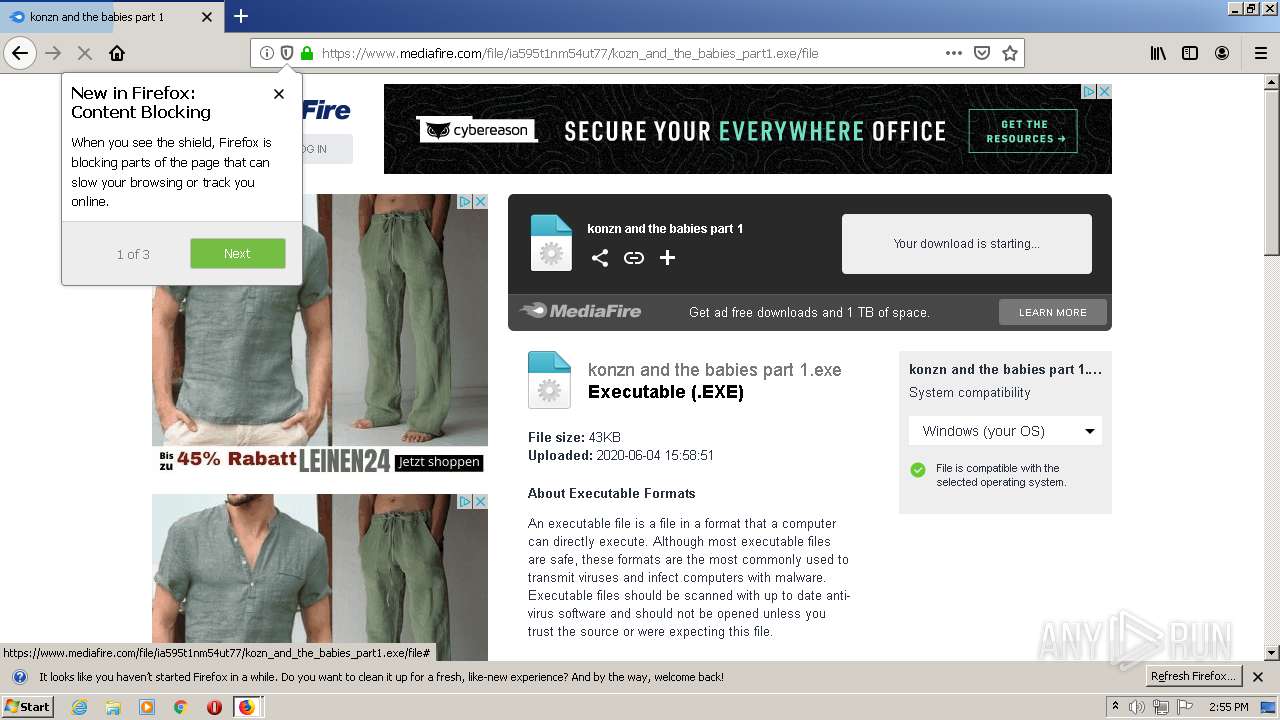Launch Internet Explorer from taskbar
This screenshot has height=720, width=1280.
coord(79,707)
